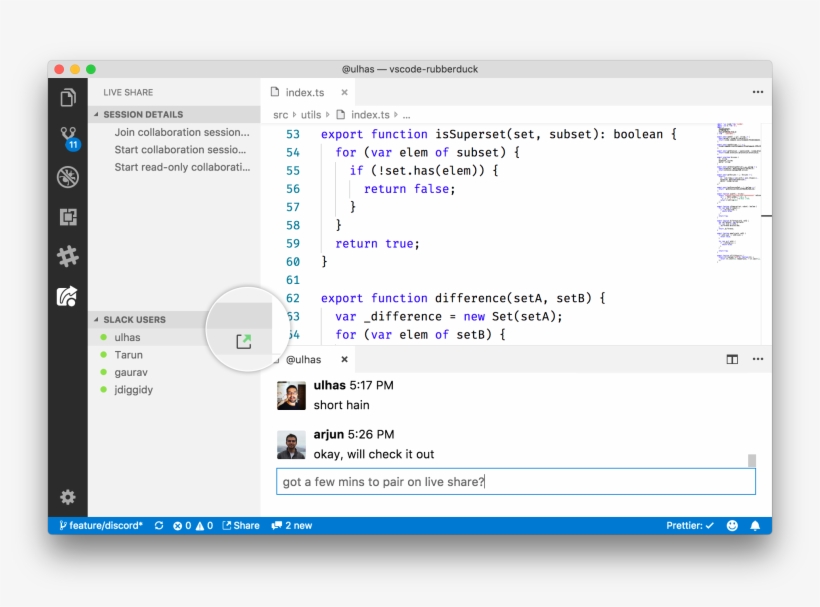Click the index.ts breadcrumb

pos(370,115)
